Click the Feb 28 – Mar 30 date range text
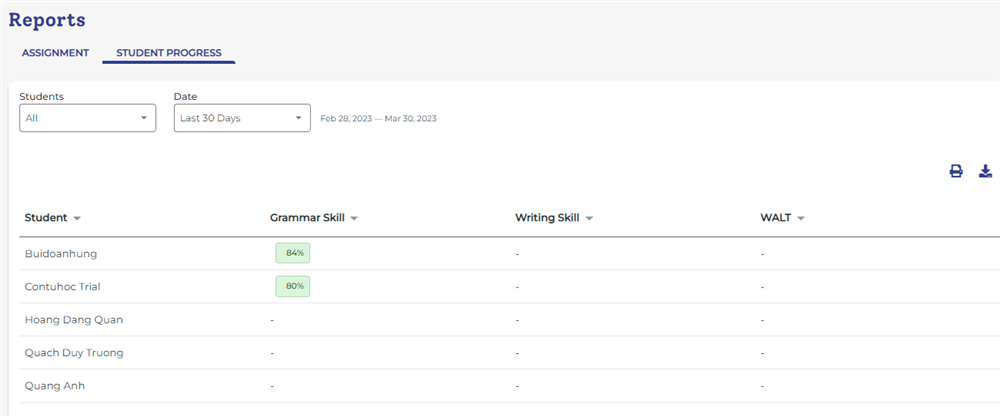 click(378, 119)
